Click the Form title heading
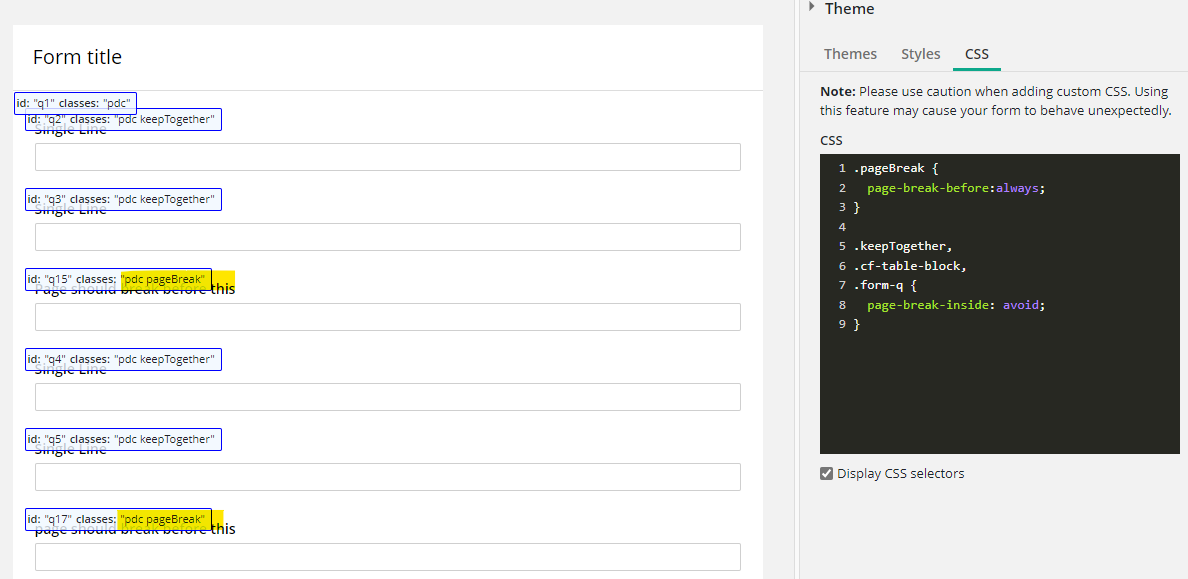The image size is (1188, 579). [77, 57]
